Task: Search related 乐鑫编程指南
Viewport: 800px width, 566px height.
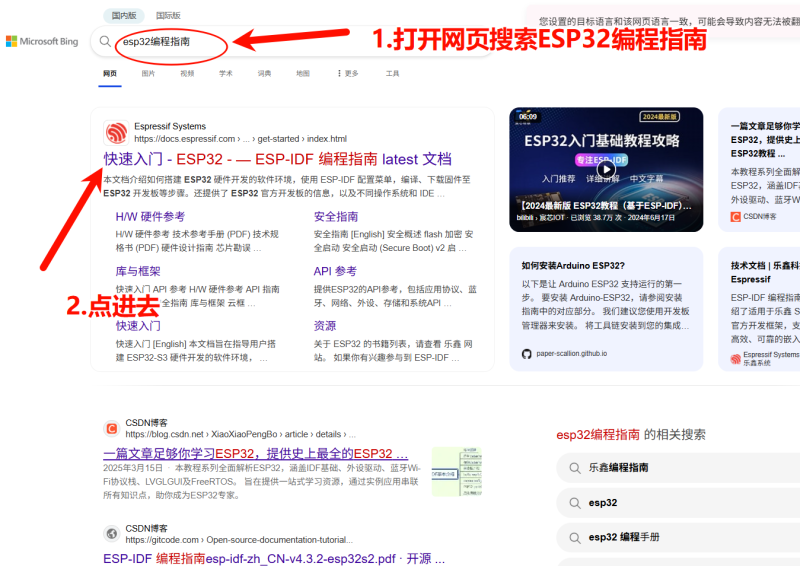Action: [678, 468]
